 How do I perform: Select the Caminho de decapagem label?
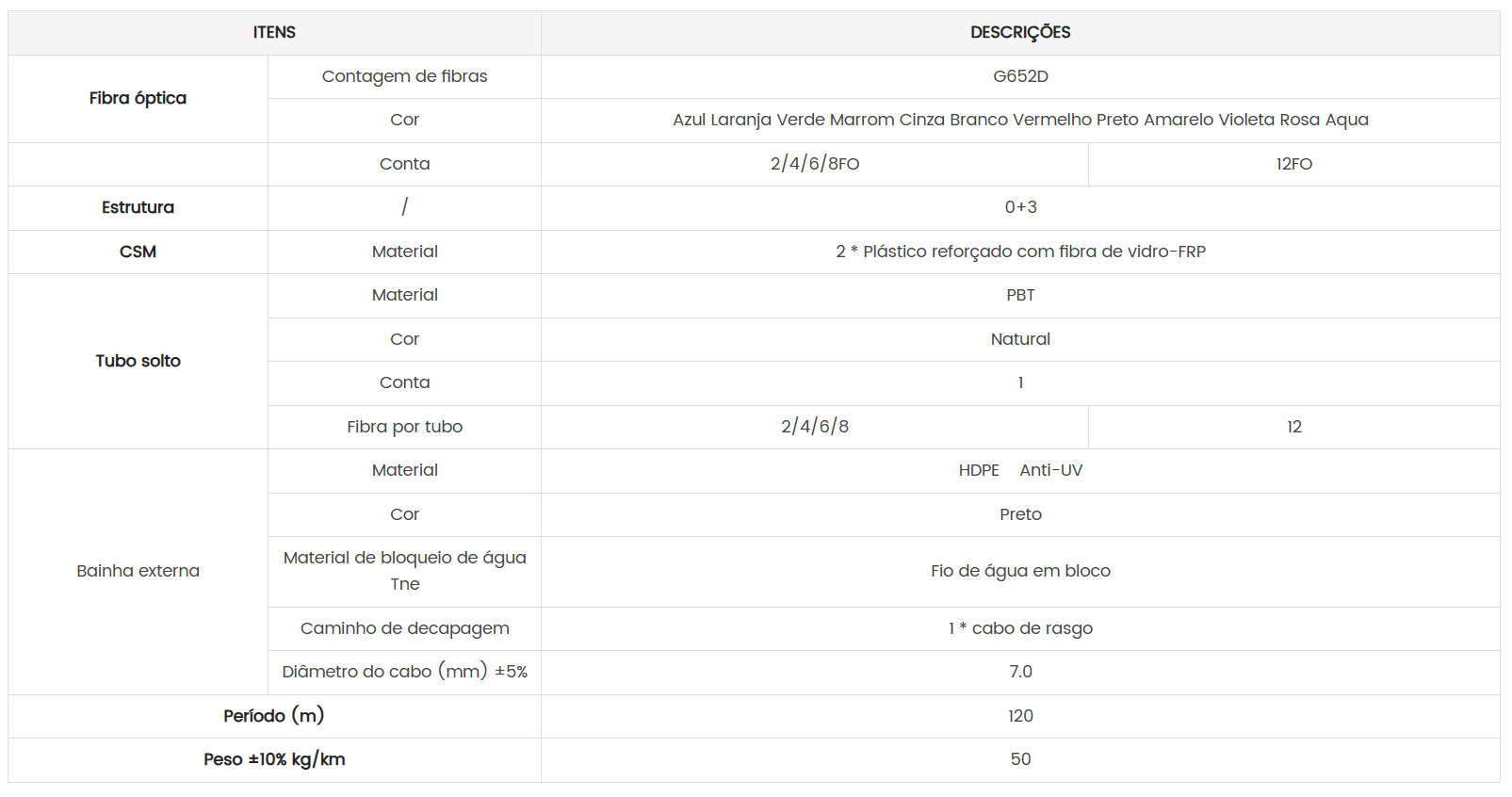(x=404, y=629)
